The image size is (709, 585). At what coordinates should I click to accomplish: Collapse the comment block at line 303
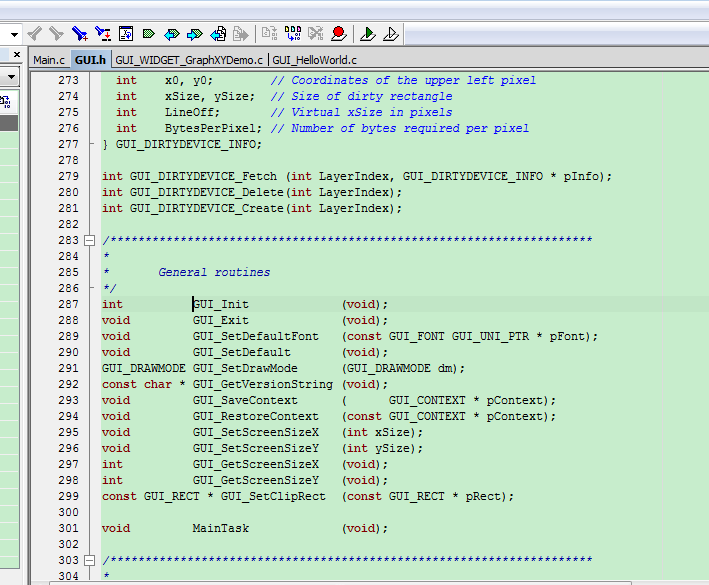click(90, 560)
